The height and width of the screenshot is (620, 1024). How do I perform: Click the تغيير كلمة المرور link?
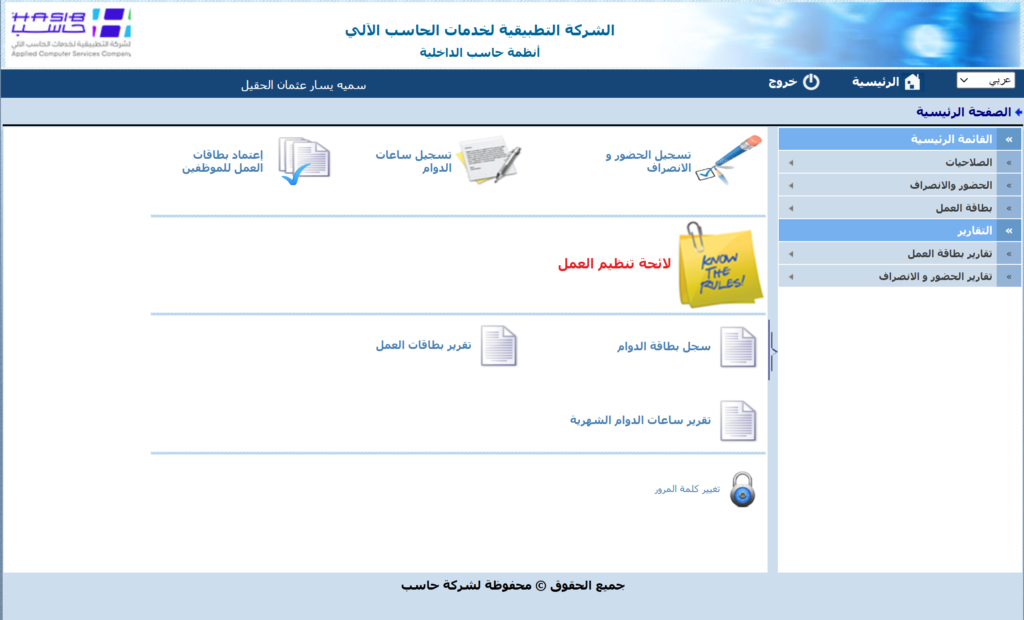(687, 490)
